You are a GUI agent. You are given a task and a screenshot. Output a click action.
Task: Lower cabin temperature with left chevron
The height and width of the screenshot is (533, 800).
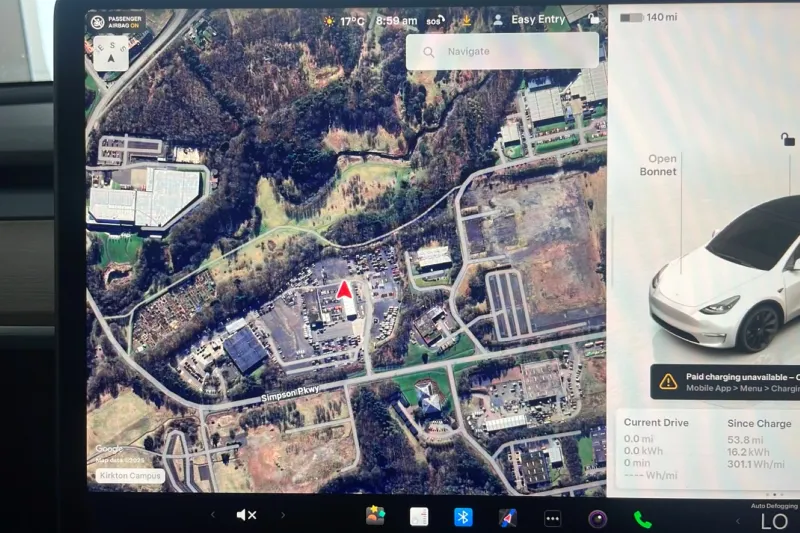coord(737,521)
